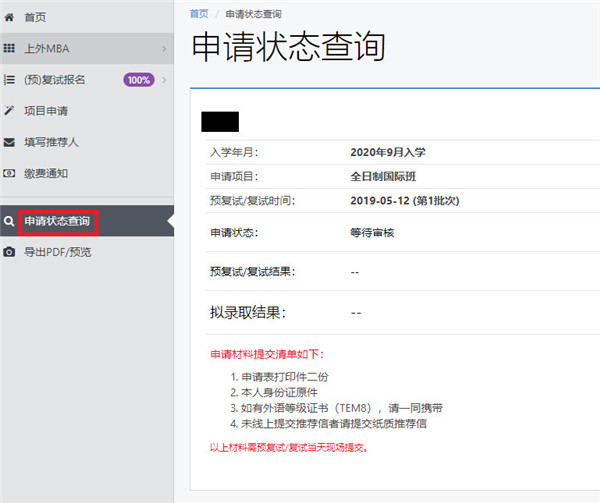Viewport: 600px width, 503px height.
Task: Click the grid icon beside 上外MBA
Action: point(9,48)
